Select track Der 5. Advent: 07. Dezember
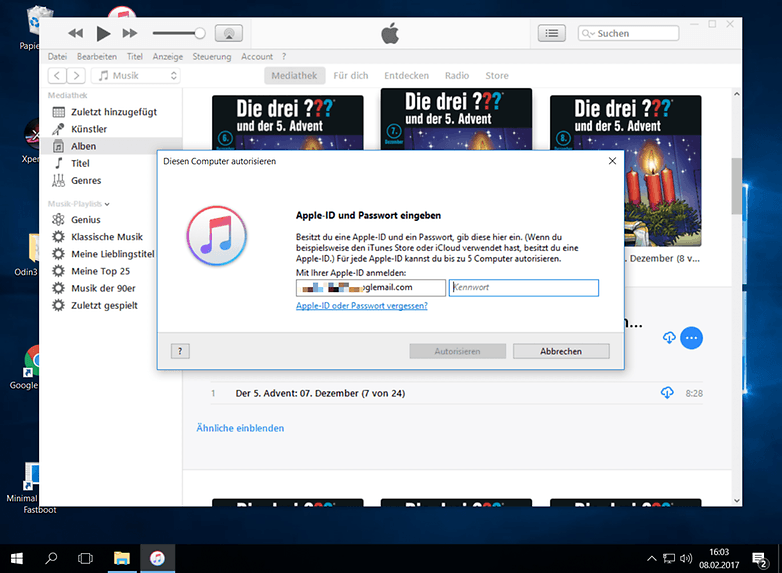 pos(456,393)
